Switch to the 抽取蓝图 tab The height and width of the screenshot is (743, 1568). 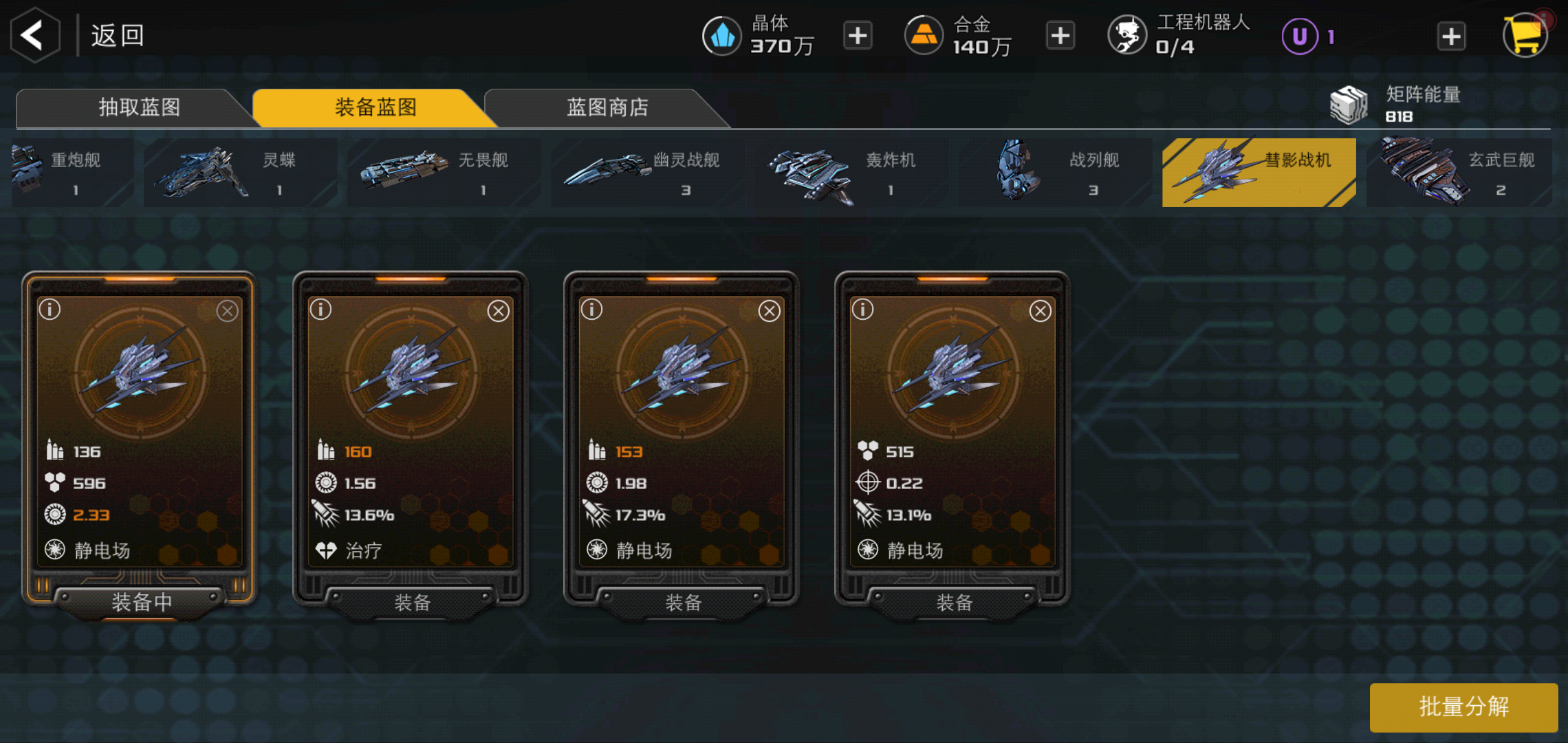[x=138, y=107]
